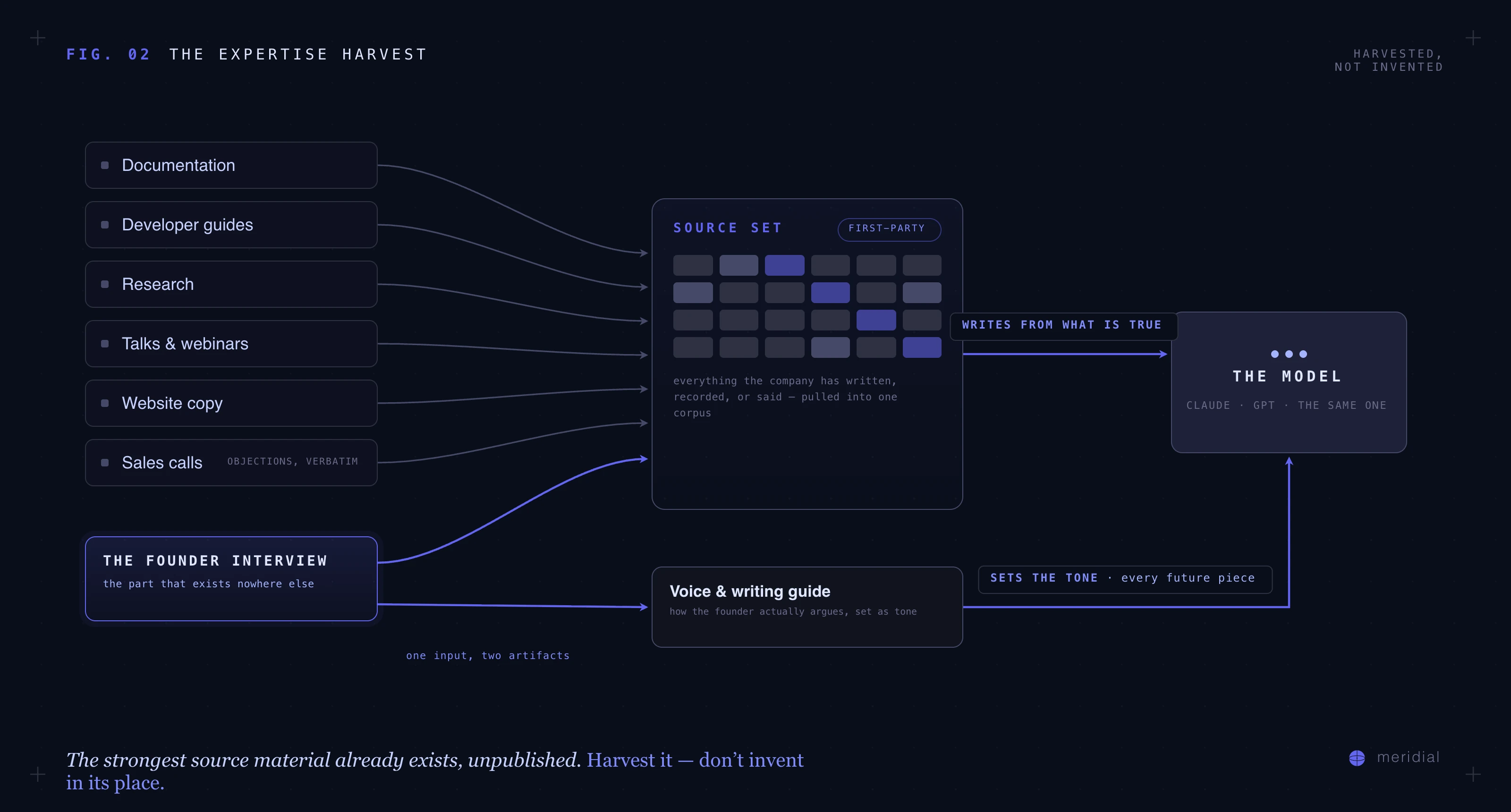
Task: Open the Voice & writing guide card
Action: 807,607
